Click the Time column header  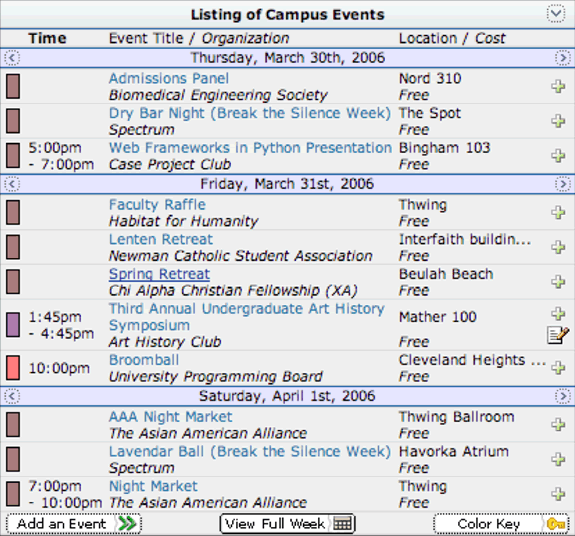[47, 38]
